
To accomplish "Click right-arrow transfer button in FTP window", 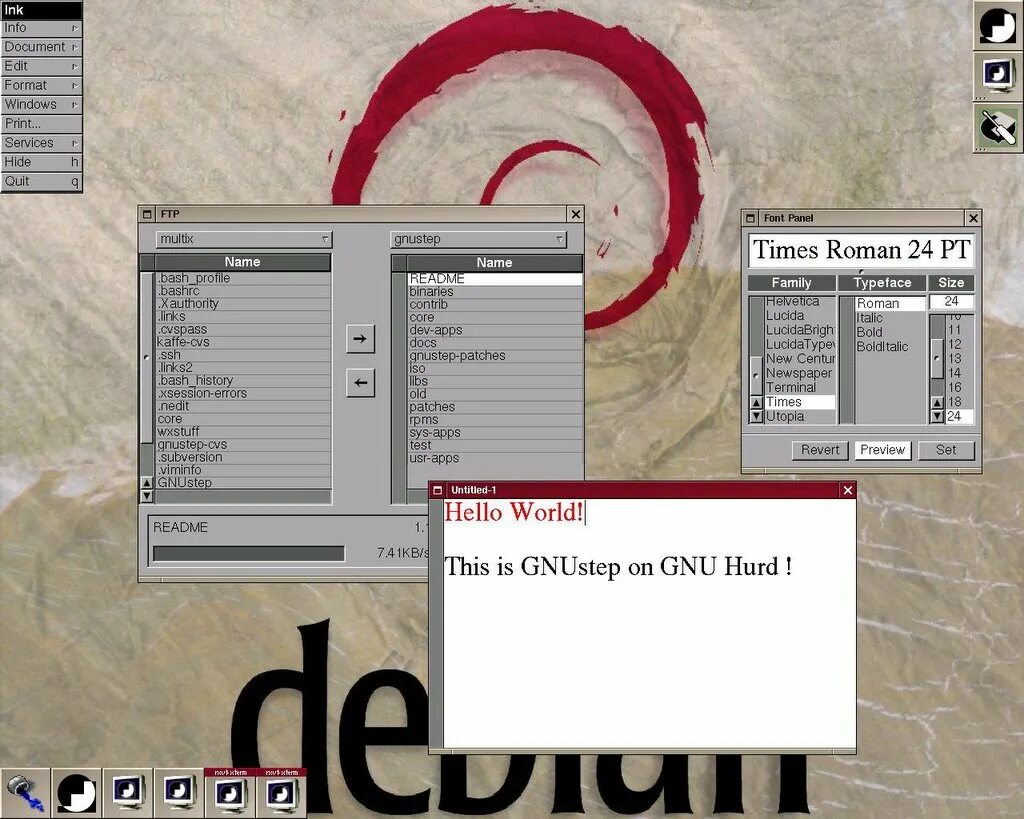I will coord(360,338).
